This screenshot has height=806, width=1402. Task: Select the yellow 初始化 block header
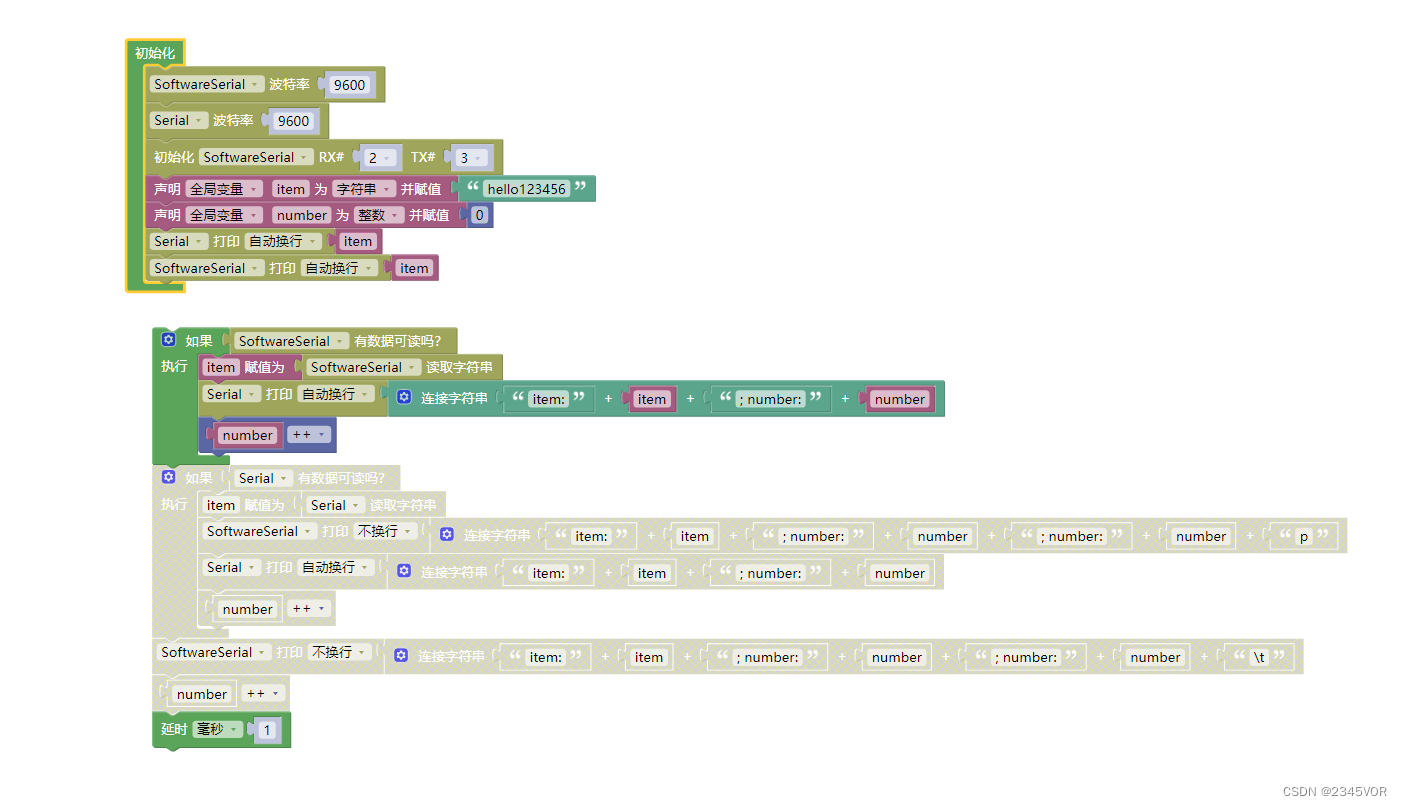tap(155, 53)
